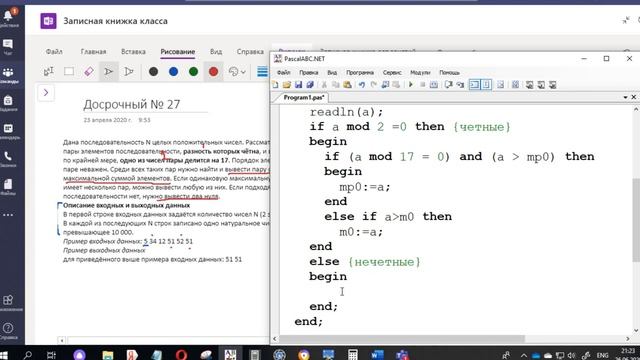Undo the last edit in PascalABC.NET
Viewport: 640px width, 360px height.
[x=362, y=84]
